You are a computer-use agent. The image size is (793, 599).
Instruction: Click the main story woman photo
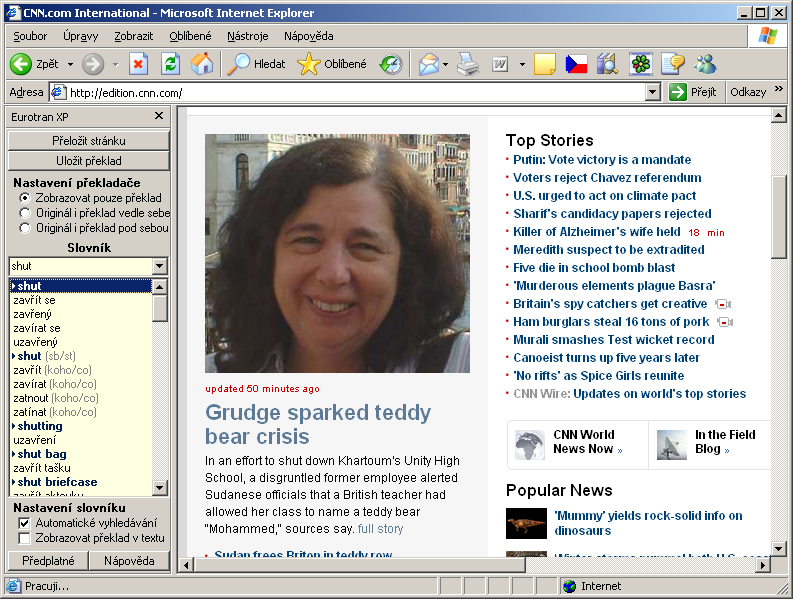(337, 253)
